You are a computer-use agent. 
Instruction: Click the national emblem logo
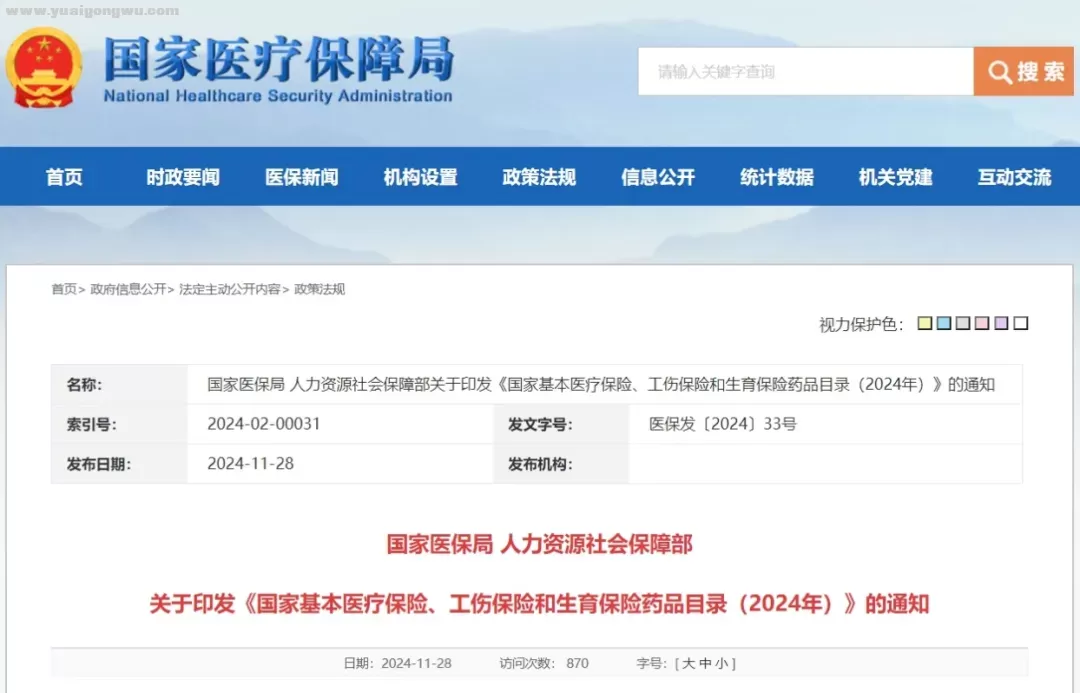43,68
